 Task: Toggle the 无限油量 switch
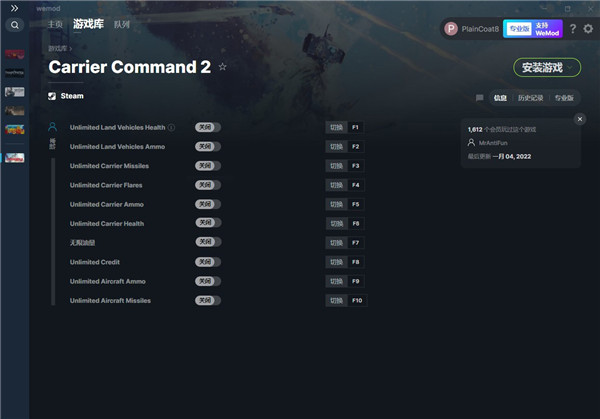208,242
